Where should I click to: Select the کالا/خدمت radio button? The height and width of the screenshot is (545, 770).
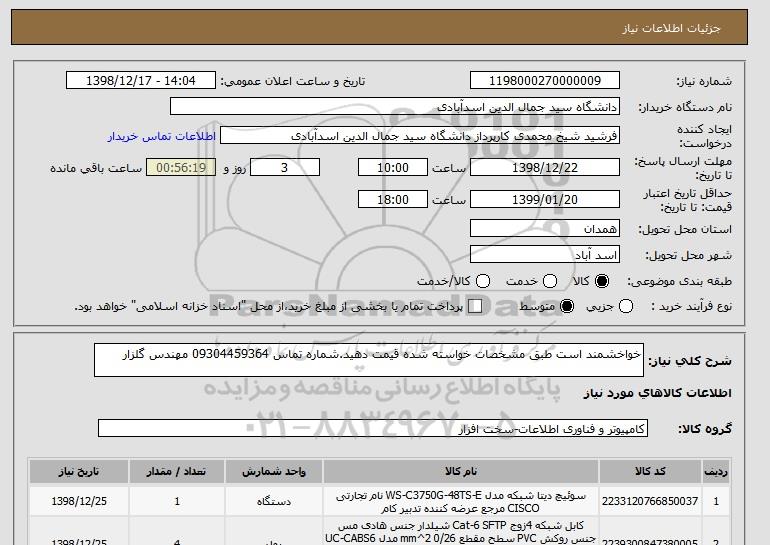(483, 281)
